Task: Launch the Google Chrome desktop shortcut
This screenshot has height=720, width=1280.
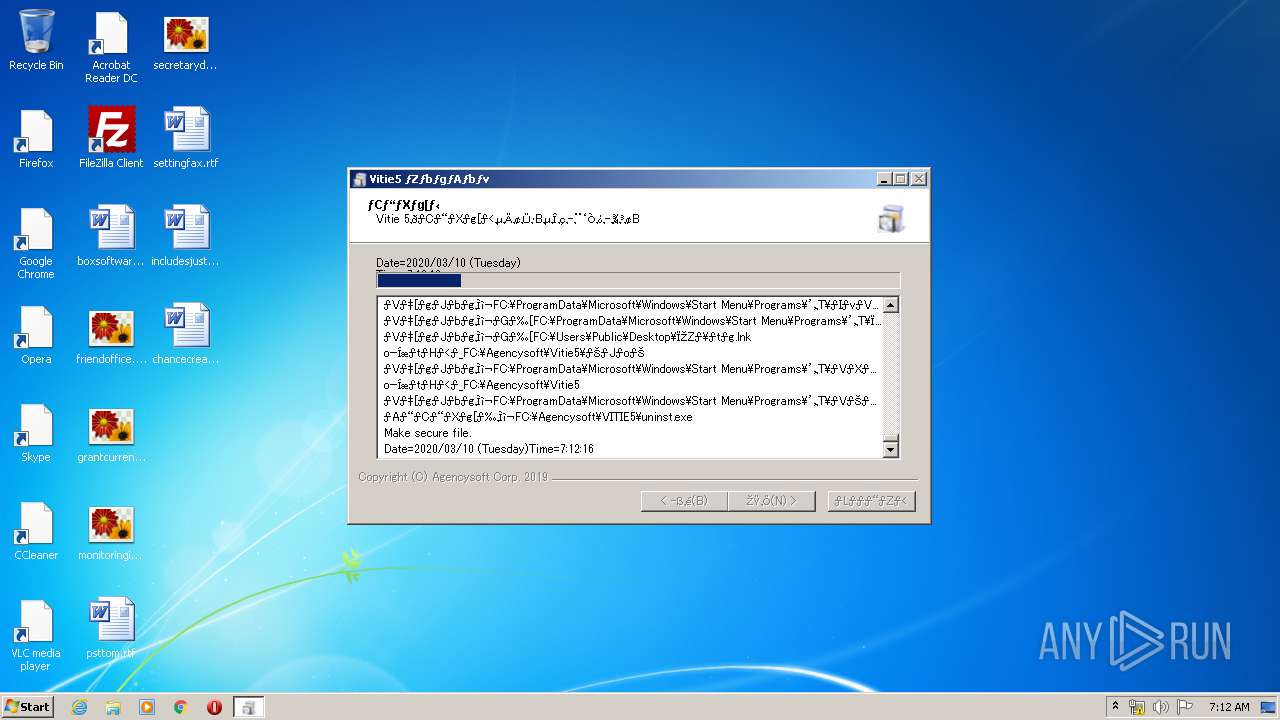Action: pos(36,244)
